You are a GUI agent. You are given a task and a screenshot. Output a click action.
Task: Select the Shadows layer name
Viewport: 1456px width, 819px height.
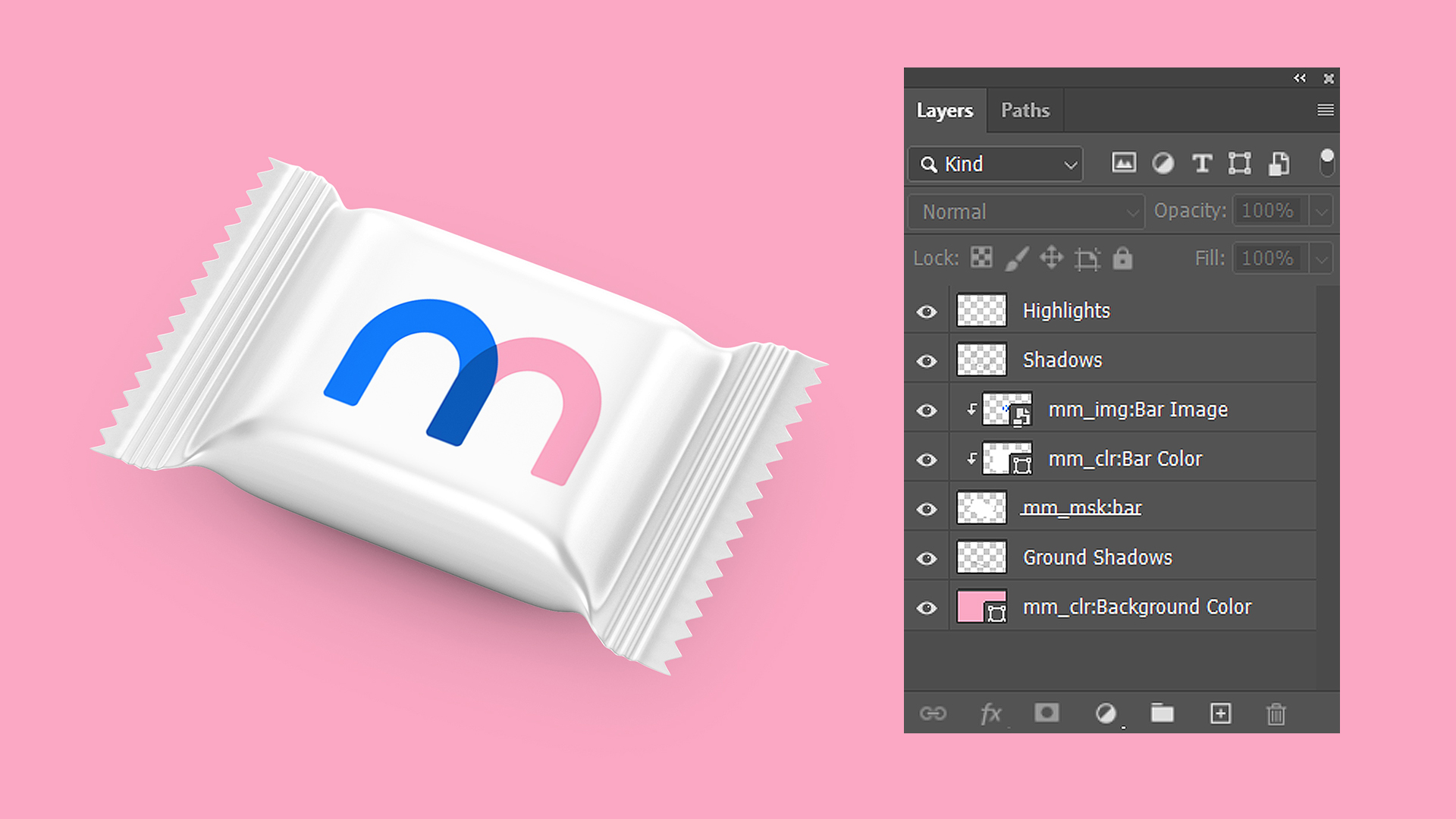[1062, 360]
